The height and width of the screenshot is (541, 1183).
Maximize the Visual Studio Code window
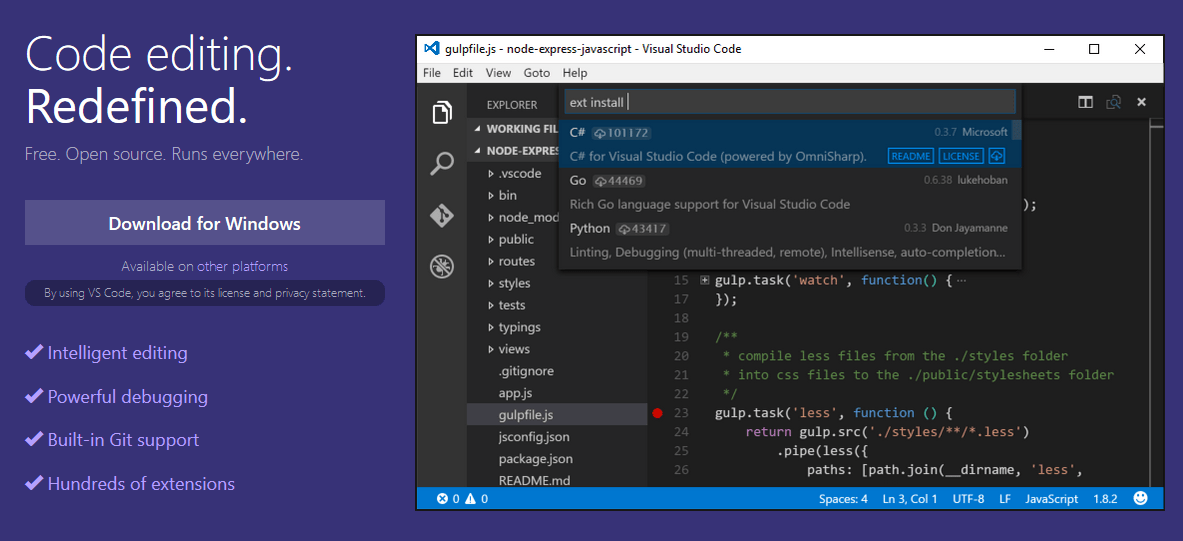1093,49
